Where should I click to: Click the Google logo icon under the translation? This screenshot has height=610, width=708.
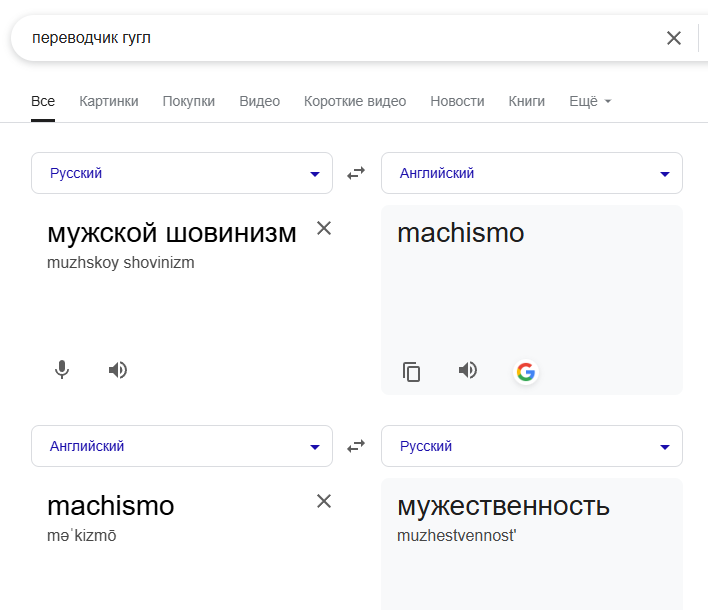(526, 372)
